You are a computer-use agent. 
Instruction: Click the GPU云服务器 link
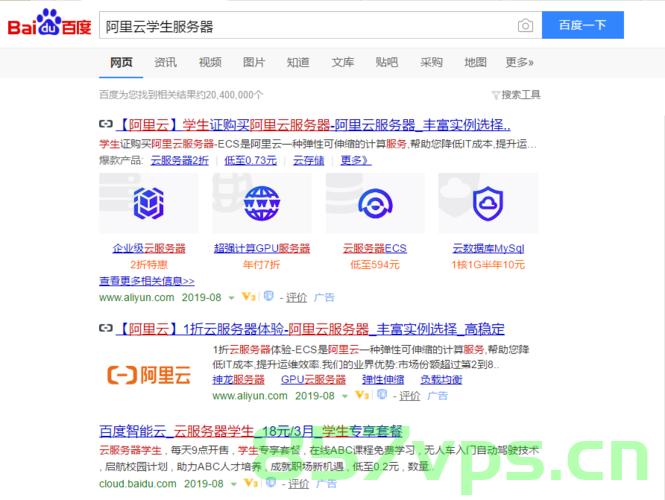coord(313,380)
